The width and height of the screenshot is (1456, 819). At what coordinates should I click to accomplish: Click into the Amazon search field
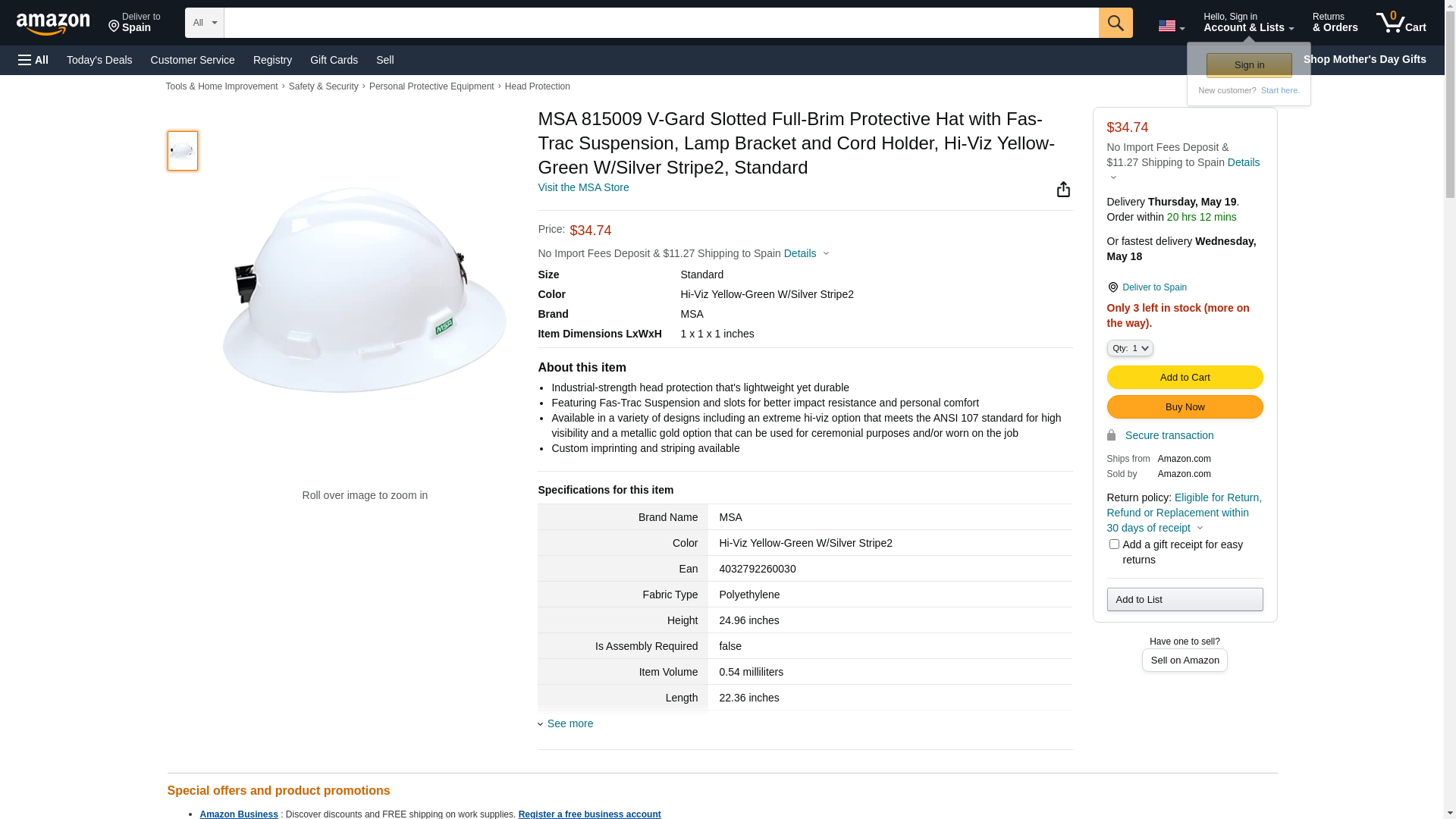(x=661, y=23)
